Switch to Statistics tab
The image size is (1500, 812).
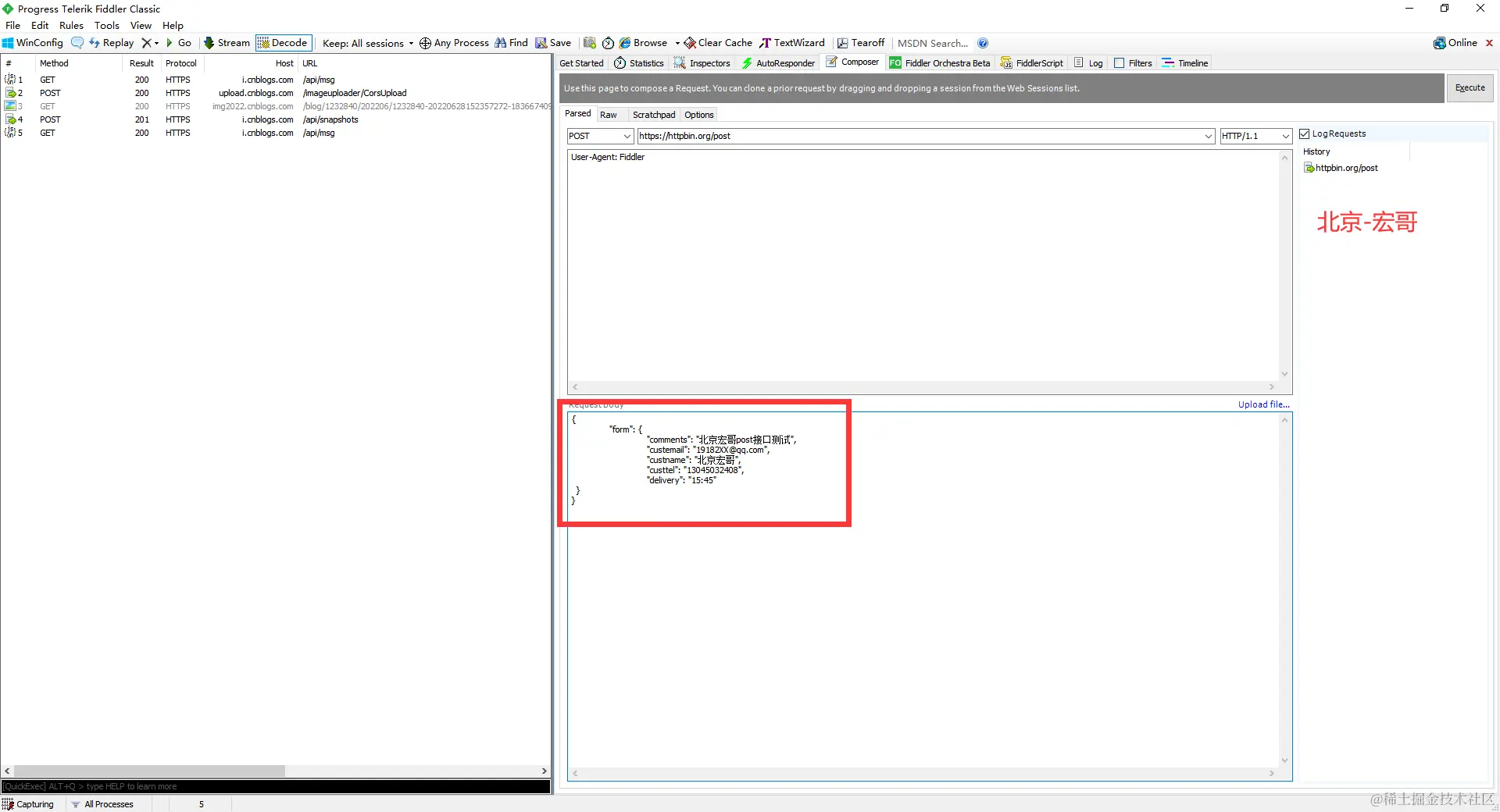pos(639,63)
